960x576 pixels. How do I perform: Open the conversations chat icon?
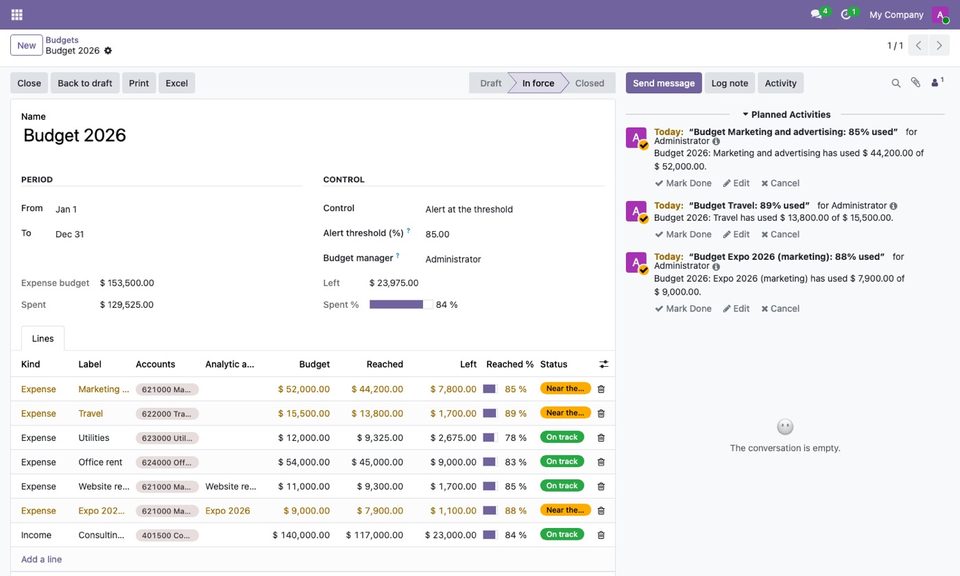(817, 14)
